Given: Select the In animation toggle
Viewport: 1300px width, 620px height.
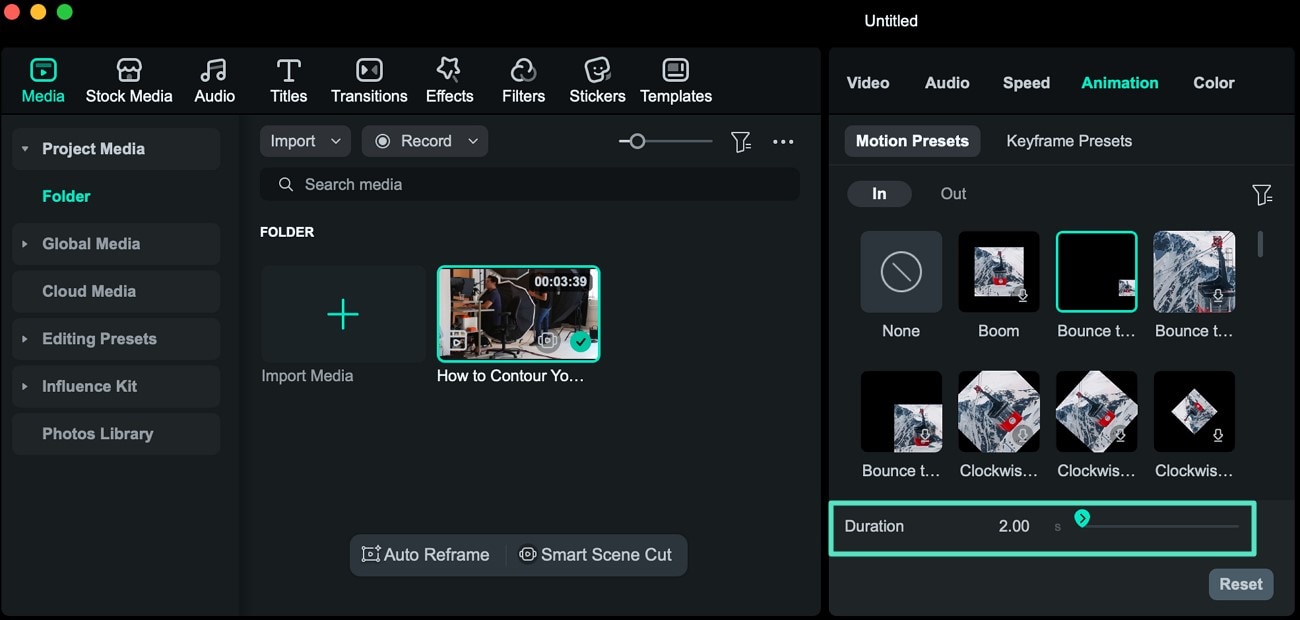Looking at the screenshot, I should (879, 194).
